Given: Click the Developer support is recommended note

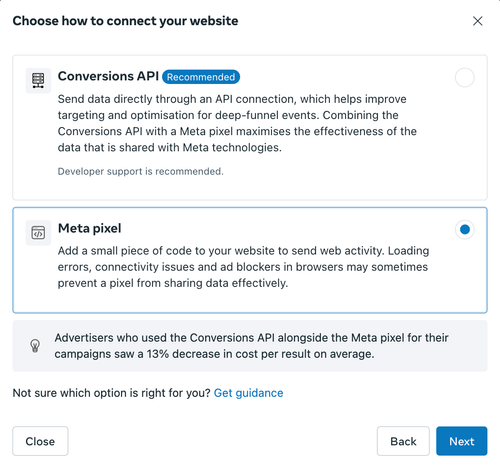Looking at the screenshot, I should click(x=140, y=171).
